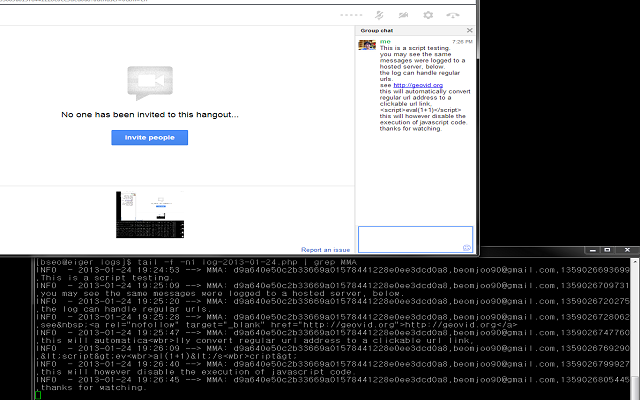Close the Group chat panel
Screen dimensions: 640x400
pos(469,30)
